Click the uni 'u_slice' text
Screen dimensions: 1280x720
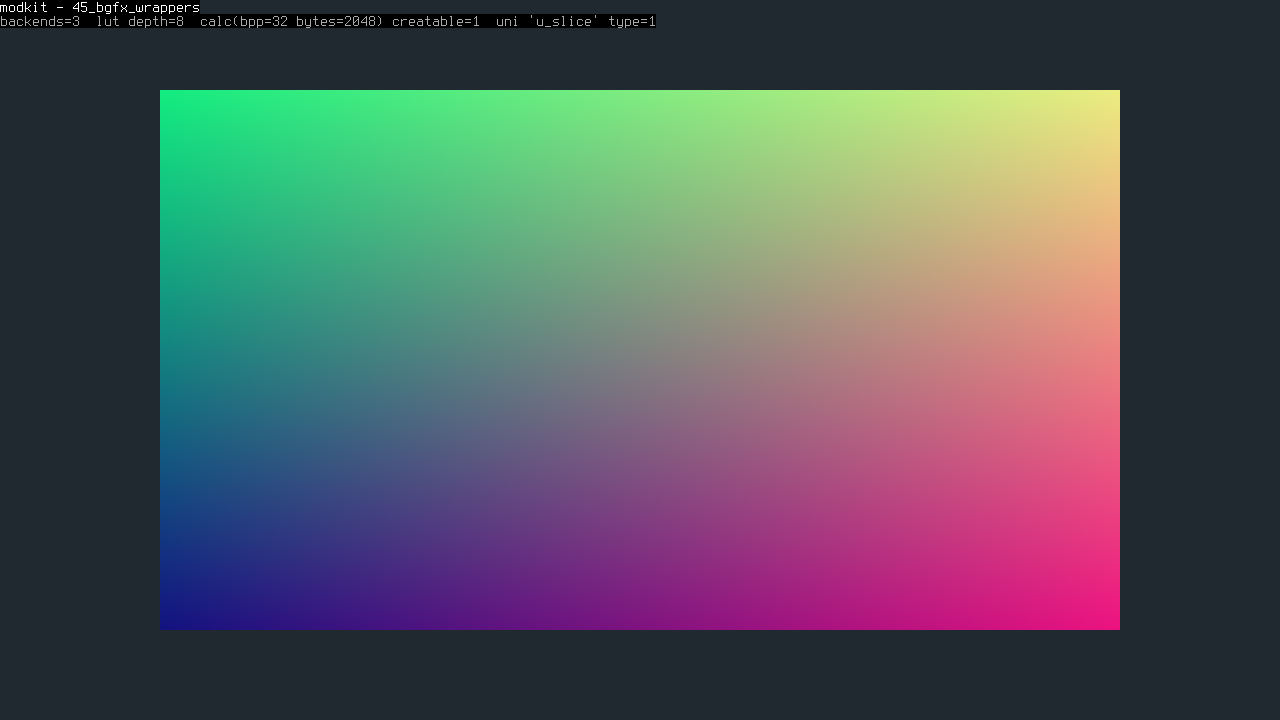(x=548, y=21)
